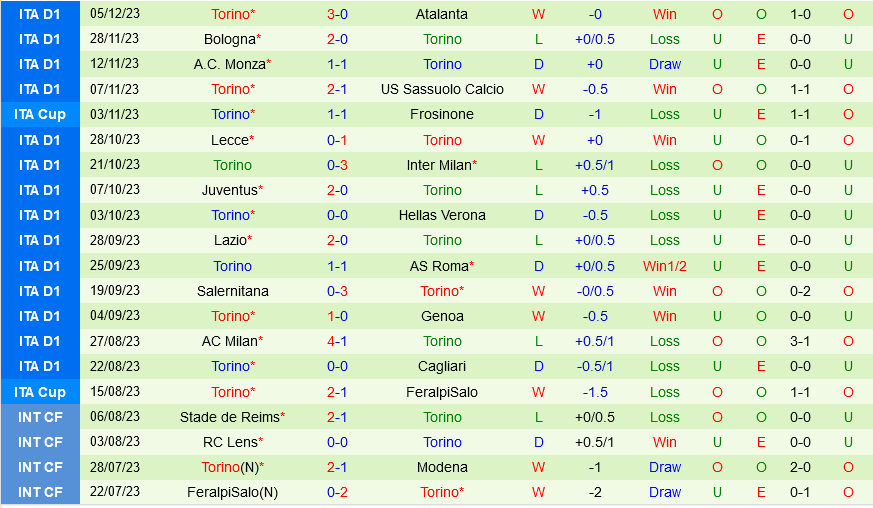Open the Salernitana team link
The width and height of the screenshot is (873, 508).
(232, 291)
